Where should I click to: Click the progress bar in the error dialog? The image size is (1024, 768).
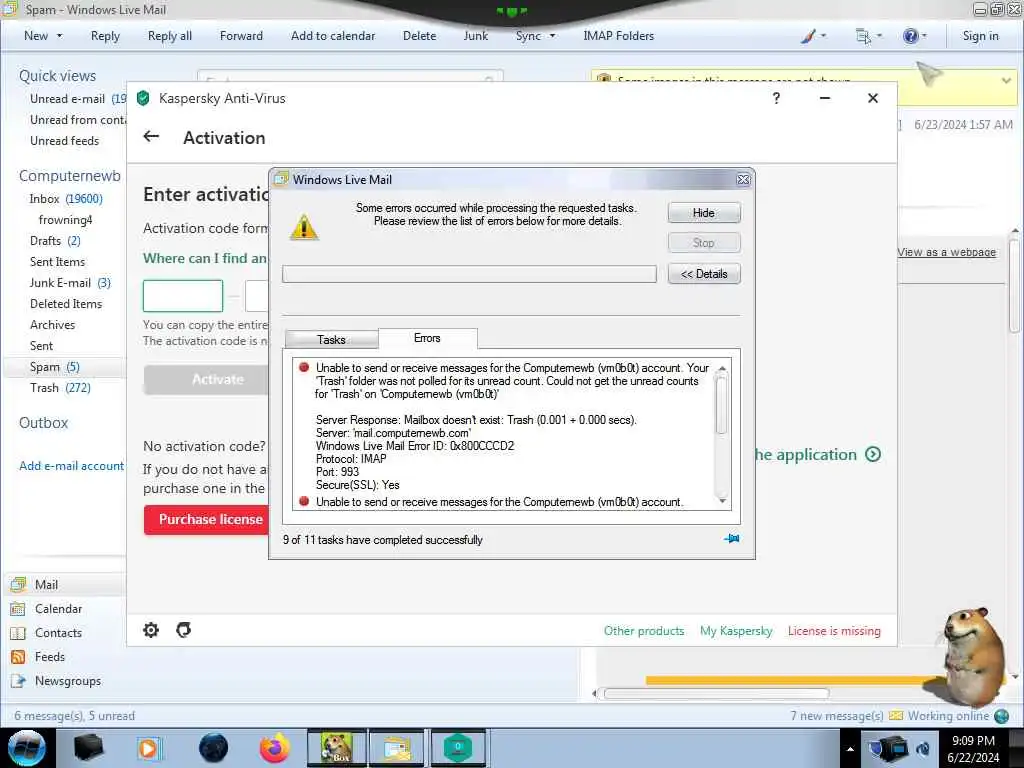click(469, 274)
